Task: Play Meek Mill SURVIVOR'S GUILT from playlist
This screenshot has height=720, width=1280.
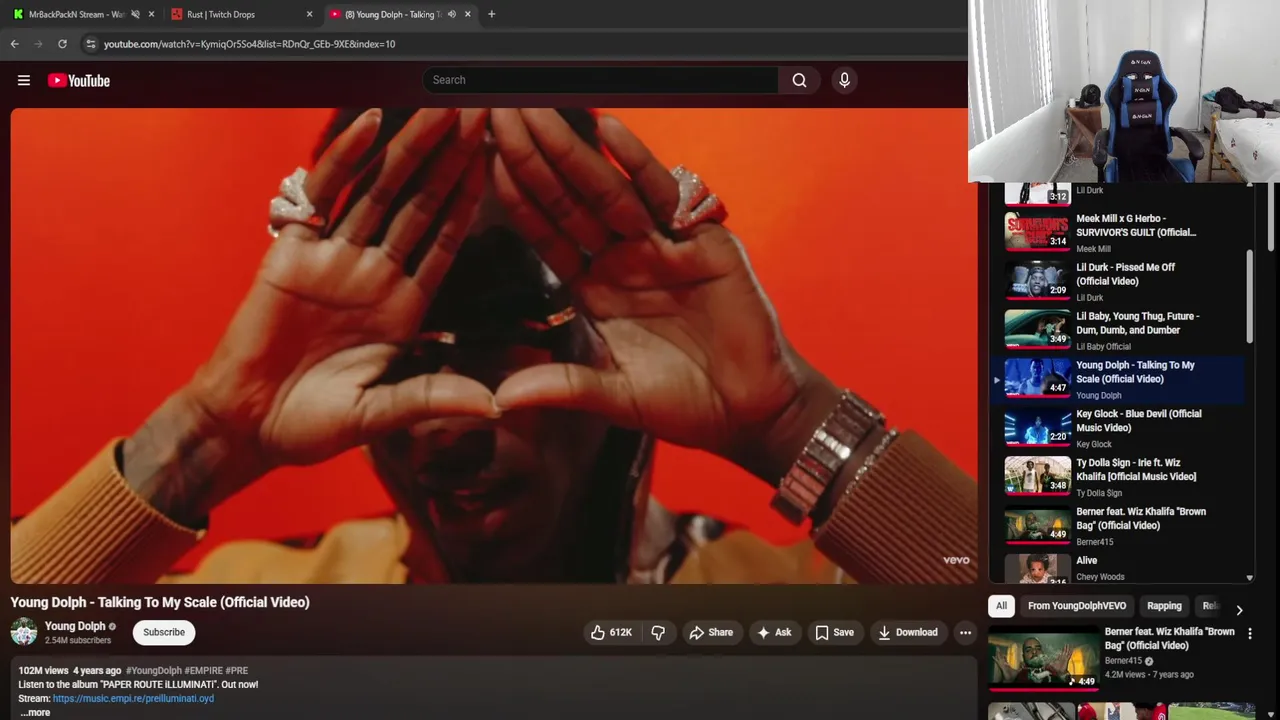Action: [x=1118, y=232]
